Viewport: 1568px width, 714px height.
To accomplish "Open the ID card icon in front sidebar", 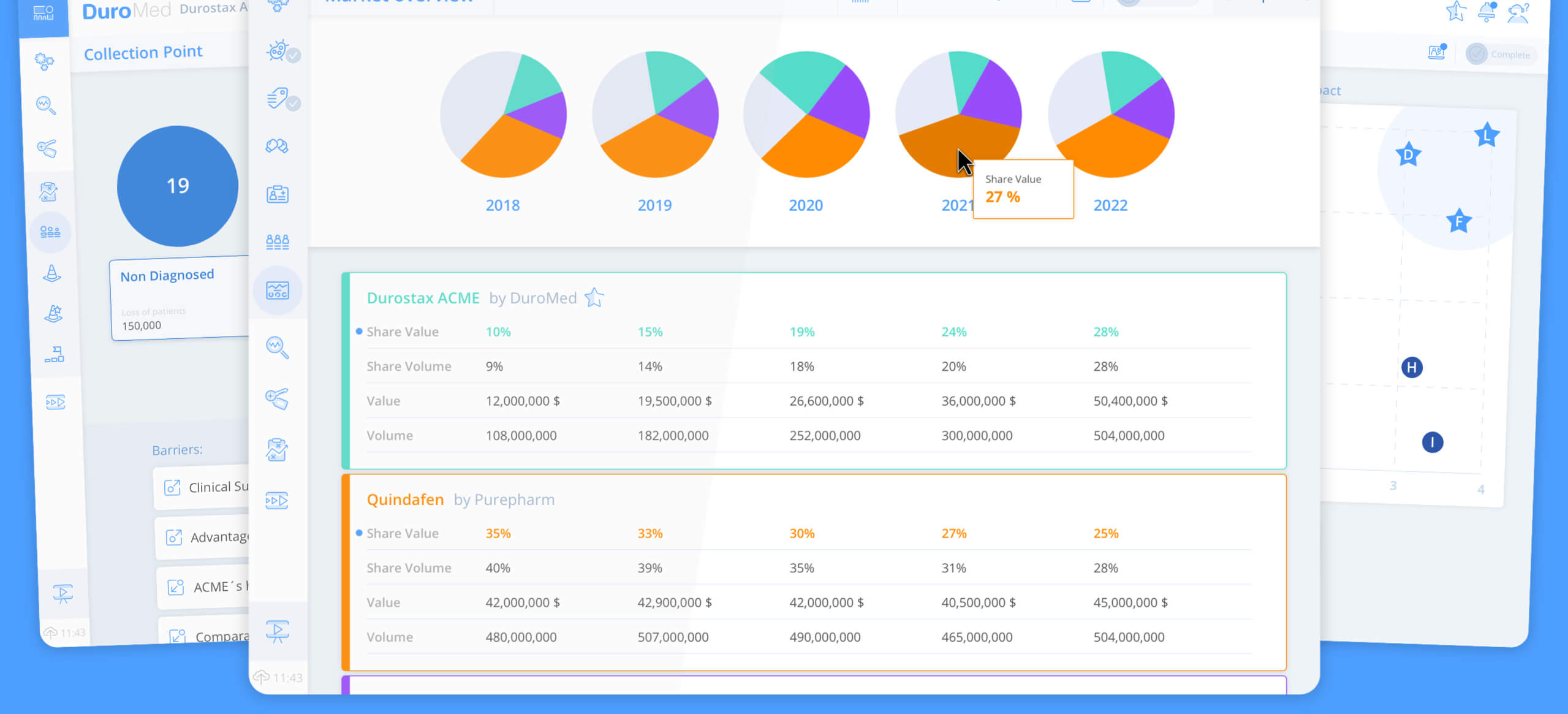I will pyautogui.click(x=278, y=194).
